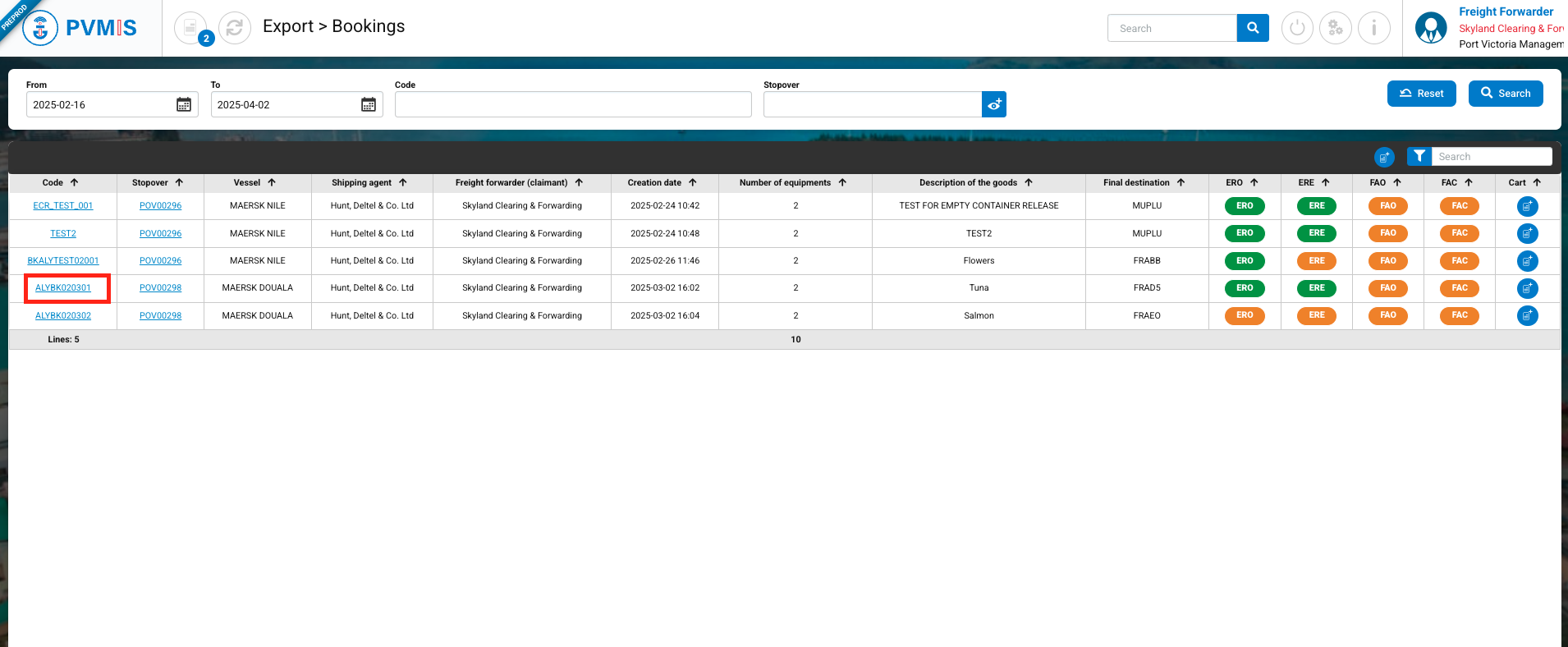The image size is (1568, 647).
Task: Click the power logout icon
Action: click(1297, 28)
